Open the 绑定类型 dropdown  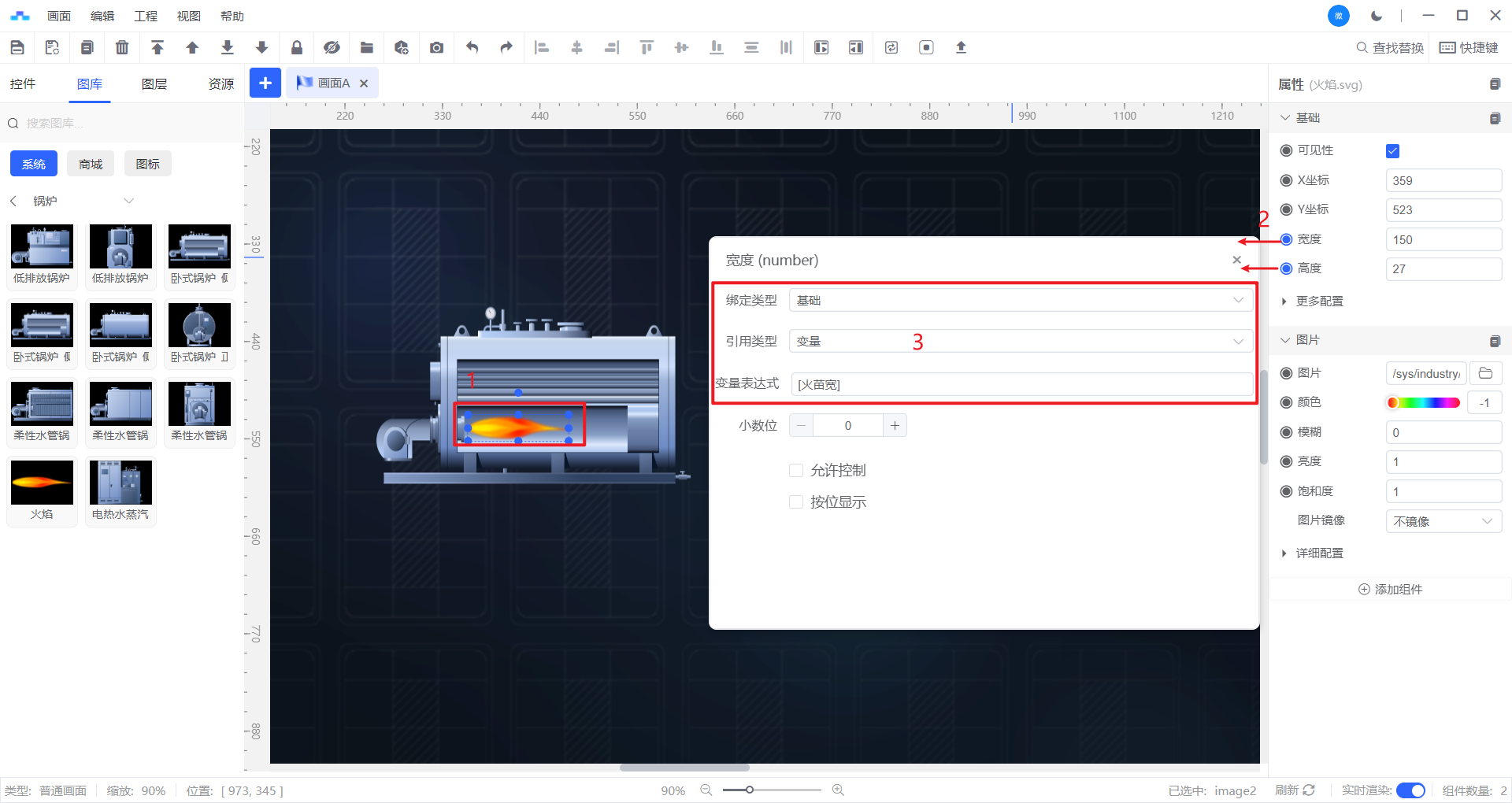[1020, 300]
